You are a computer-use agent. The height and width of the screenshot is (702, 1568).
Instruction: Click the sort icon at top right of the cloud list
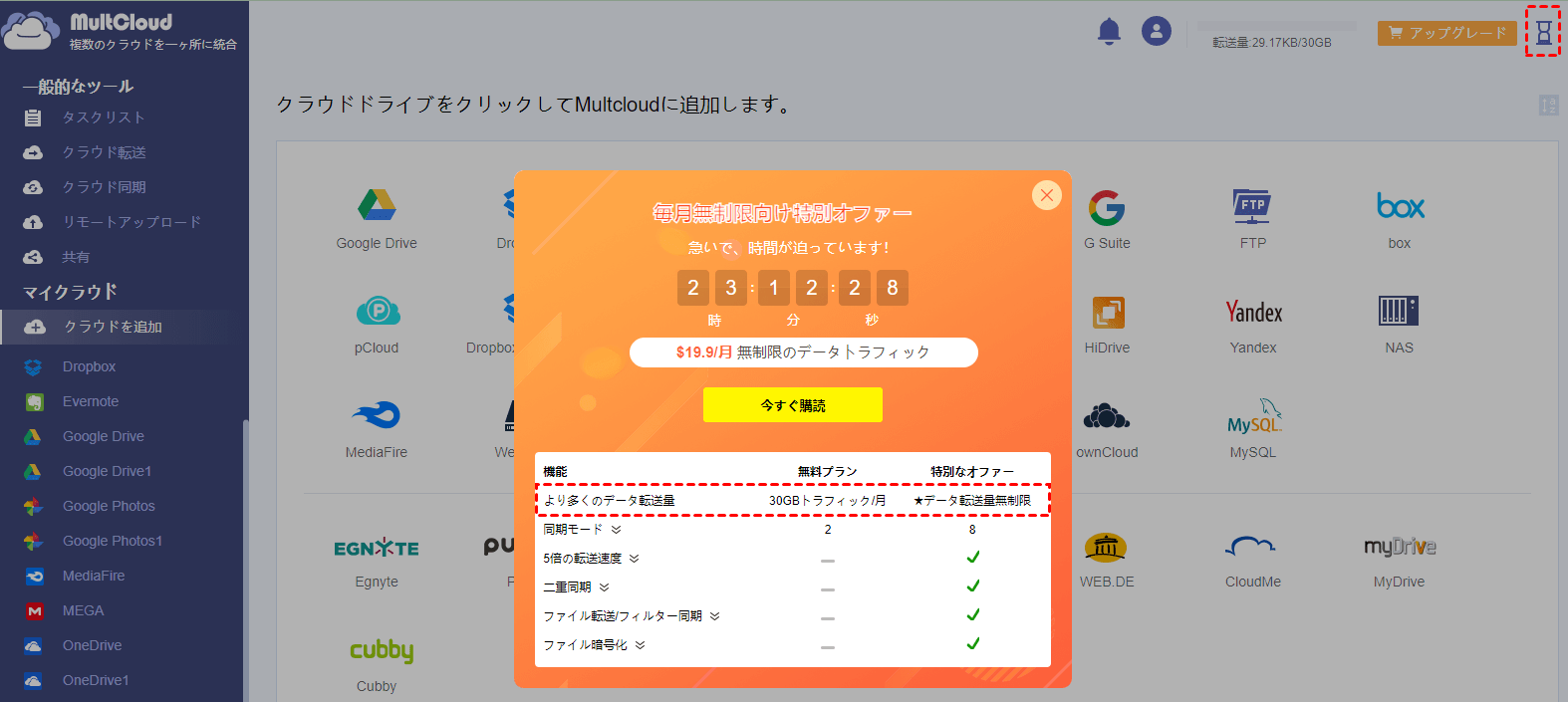(1548, 106)
